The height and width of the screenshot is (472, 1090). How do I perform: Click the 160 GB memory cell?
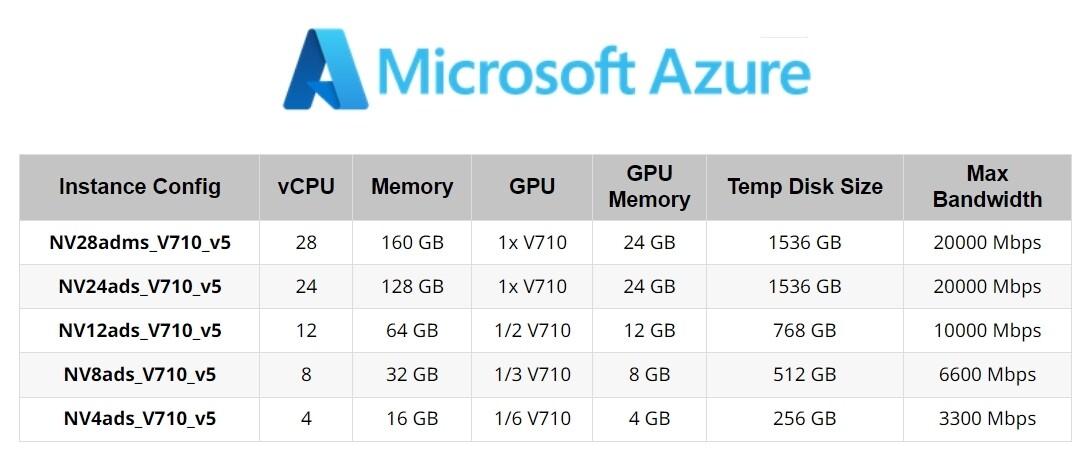pyautogui.click(x=412, y=242)
